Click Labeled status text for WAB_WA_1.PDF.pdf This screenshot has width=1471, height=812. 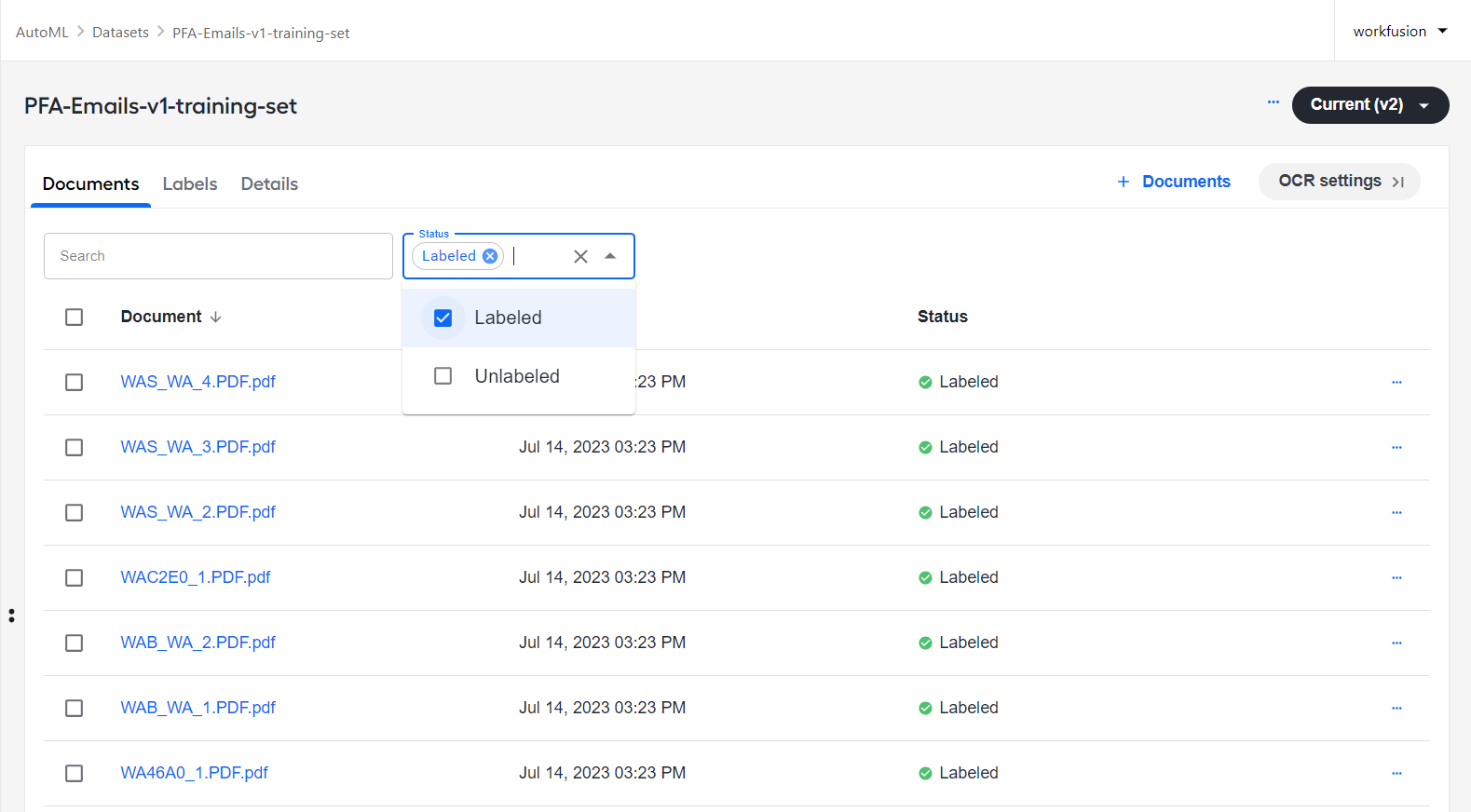(x=969, y=708)
